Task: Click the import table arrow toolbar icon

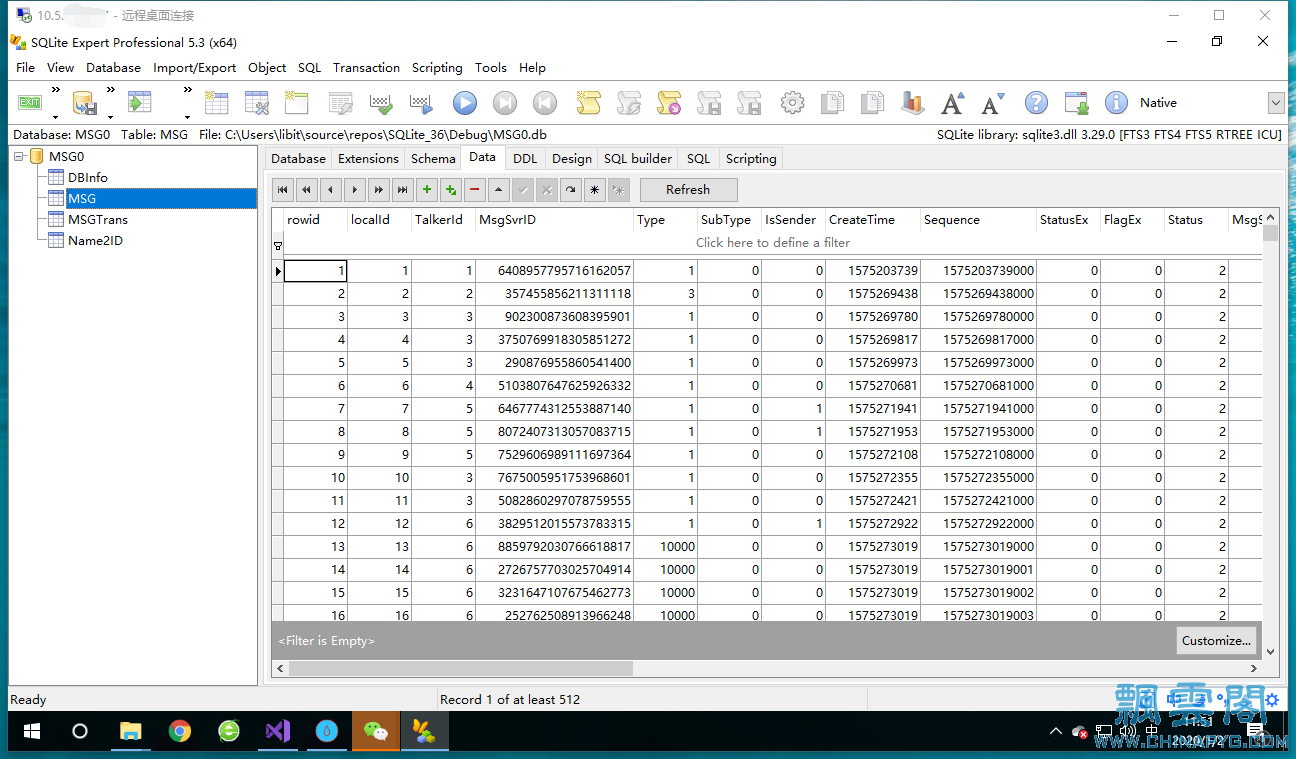Action: click(138, 102)
